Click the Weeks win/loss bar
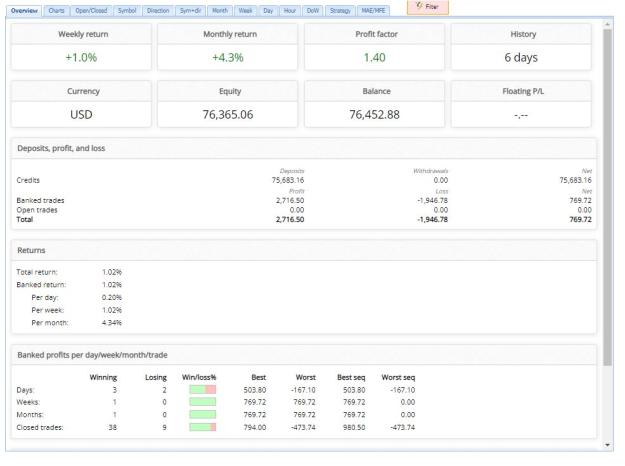 click(x=202, y=402)
